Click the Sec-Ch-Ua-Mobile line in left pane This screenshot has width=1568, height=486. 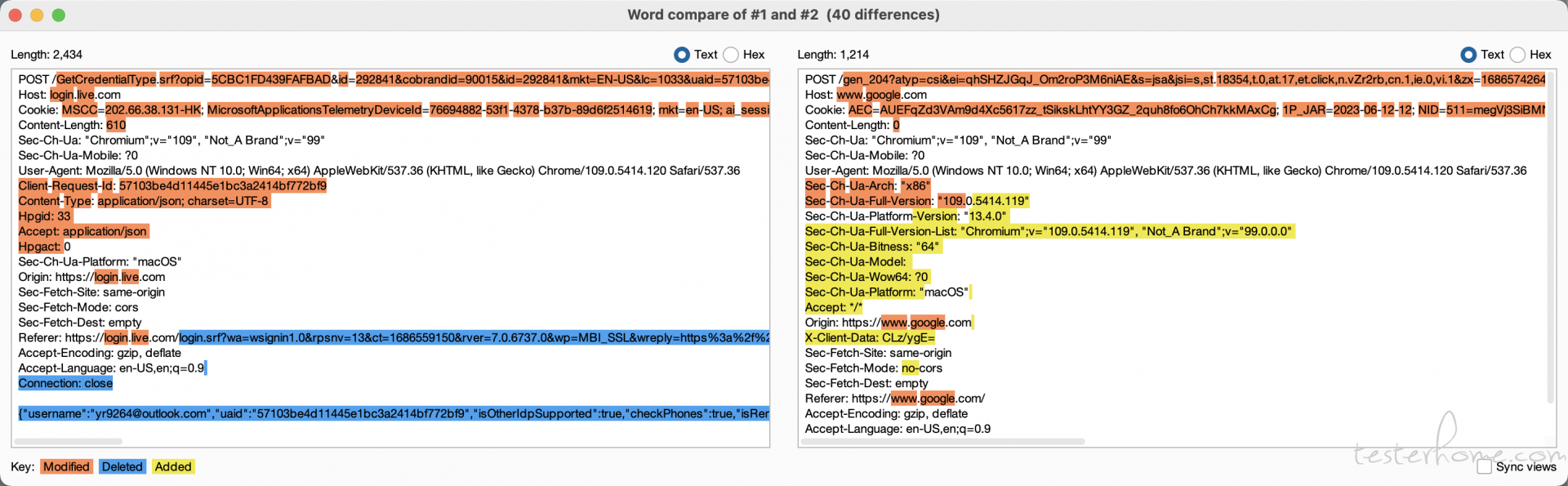click(78, 155)
